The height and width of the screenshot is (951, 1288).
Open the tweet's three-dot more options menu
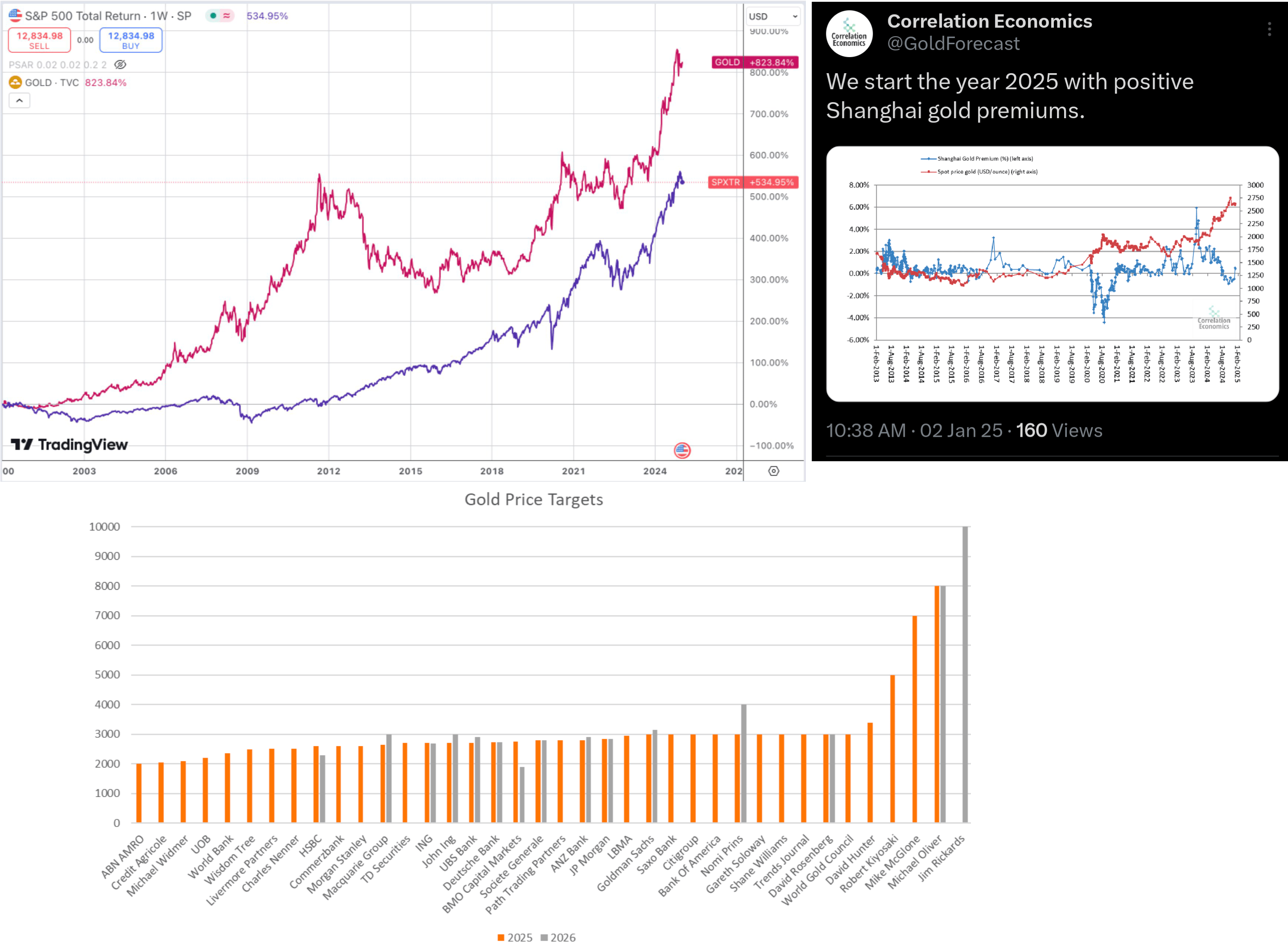tap(1269, 29)
